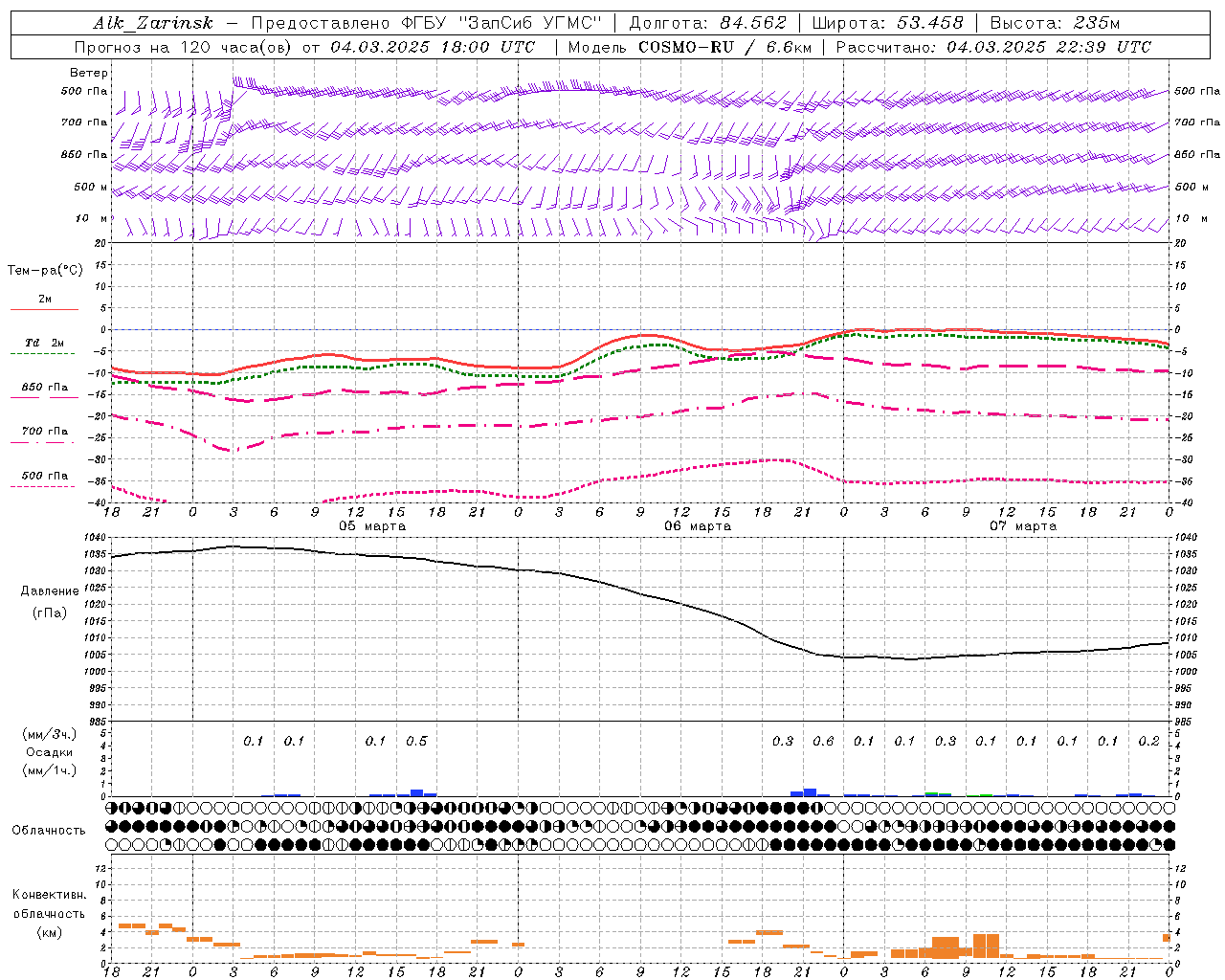Click the model name COSMO-RU / 6.6км
This screenshot has height=980, width=1225.
[x=725, y=47]
